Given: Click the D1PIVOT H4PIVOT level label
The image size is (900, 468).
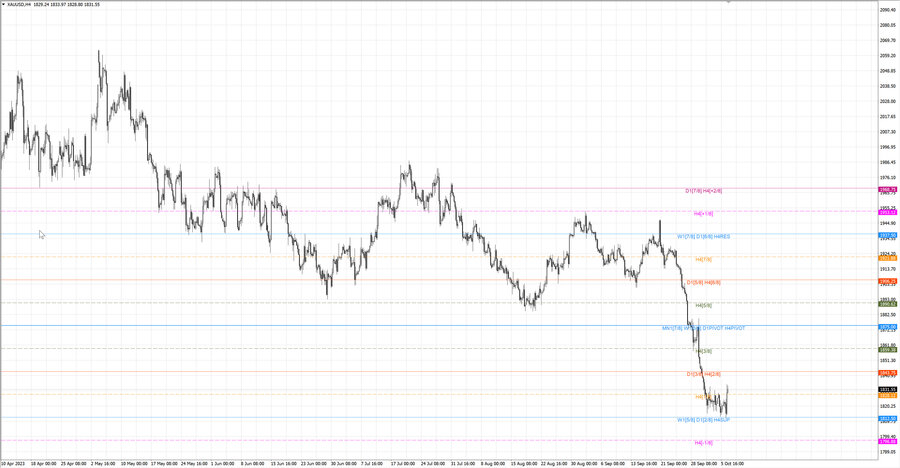Looking at the screenshot, I should (724, 328).
